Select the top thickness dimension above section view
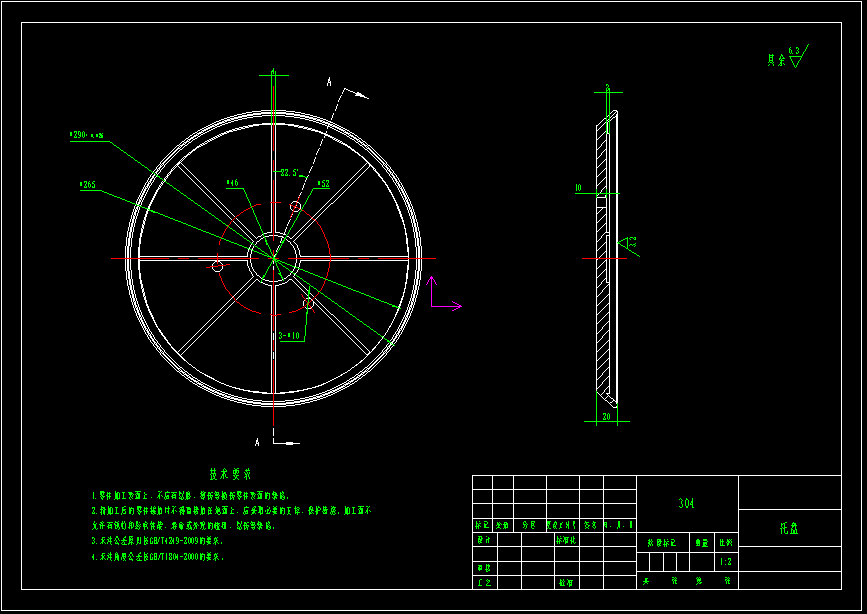Viewport: 867px width, 614px height. click(x=608, y=87)
